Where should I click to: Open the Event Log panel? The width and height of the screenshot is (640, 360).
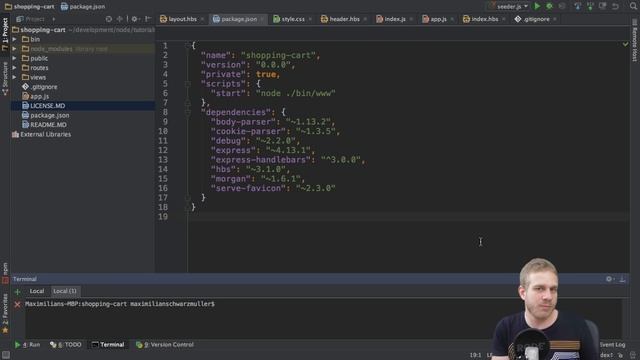pos(612,345)
